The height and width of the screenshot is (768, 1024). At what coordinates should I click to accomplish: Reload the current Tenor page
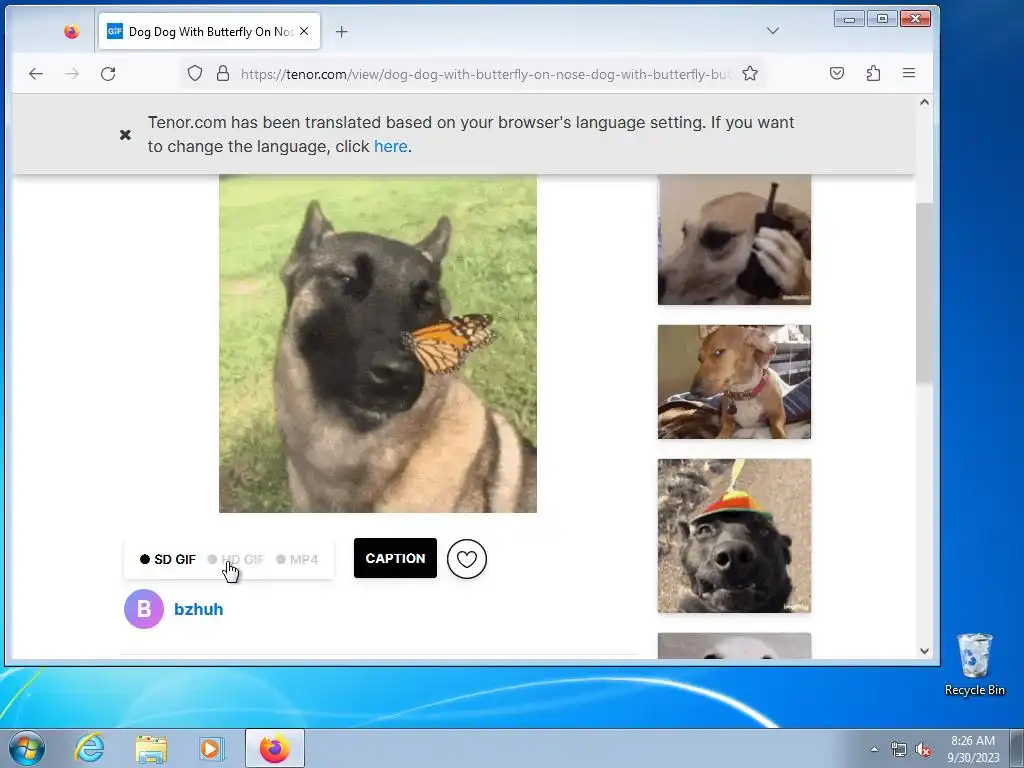point(108,74)
